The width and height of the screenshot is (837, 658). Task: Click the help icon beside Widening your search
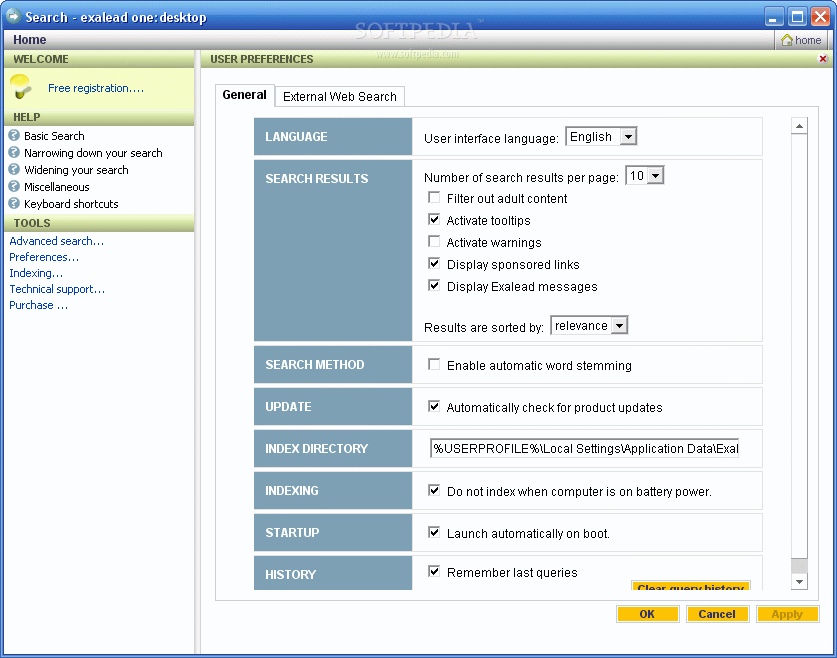click(x=14, y=169)
